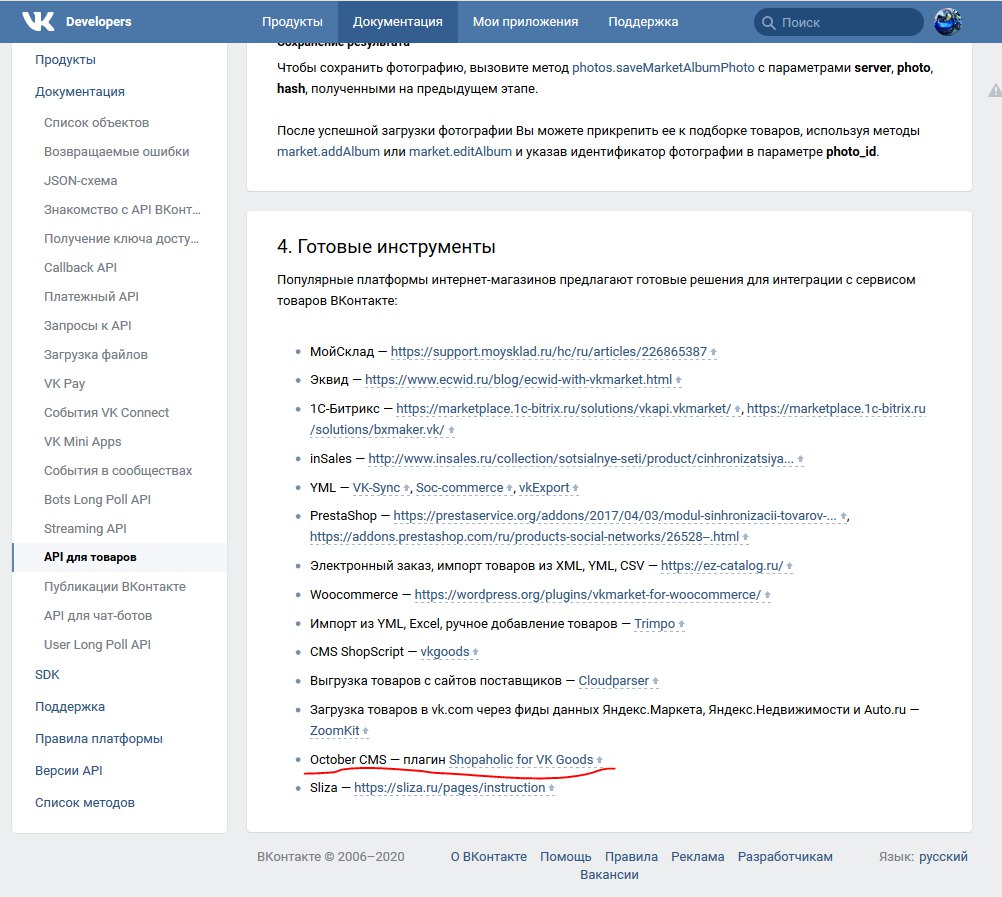Open Bots Long Poll API item
This screenshot has width=1002, height=897.
point(97,499)
